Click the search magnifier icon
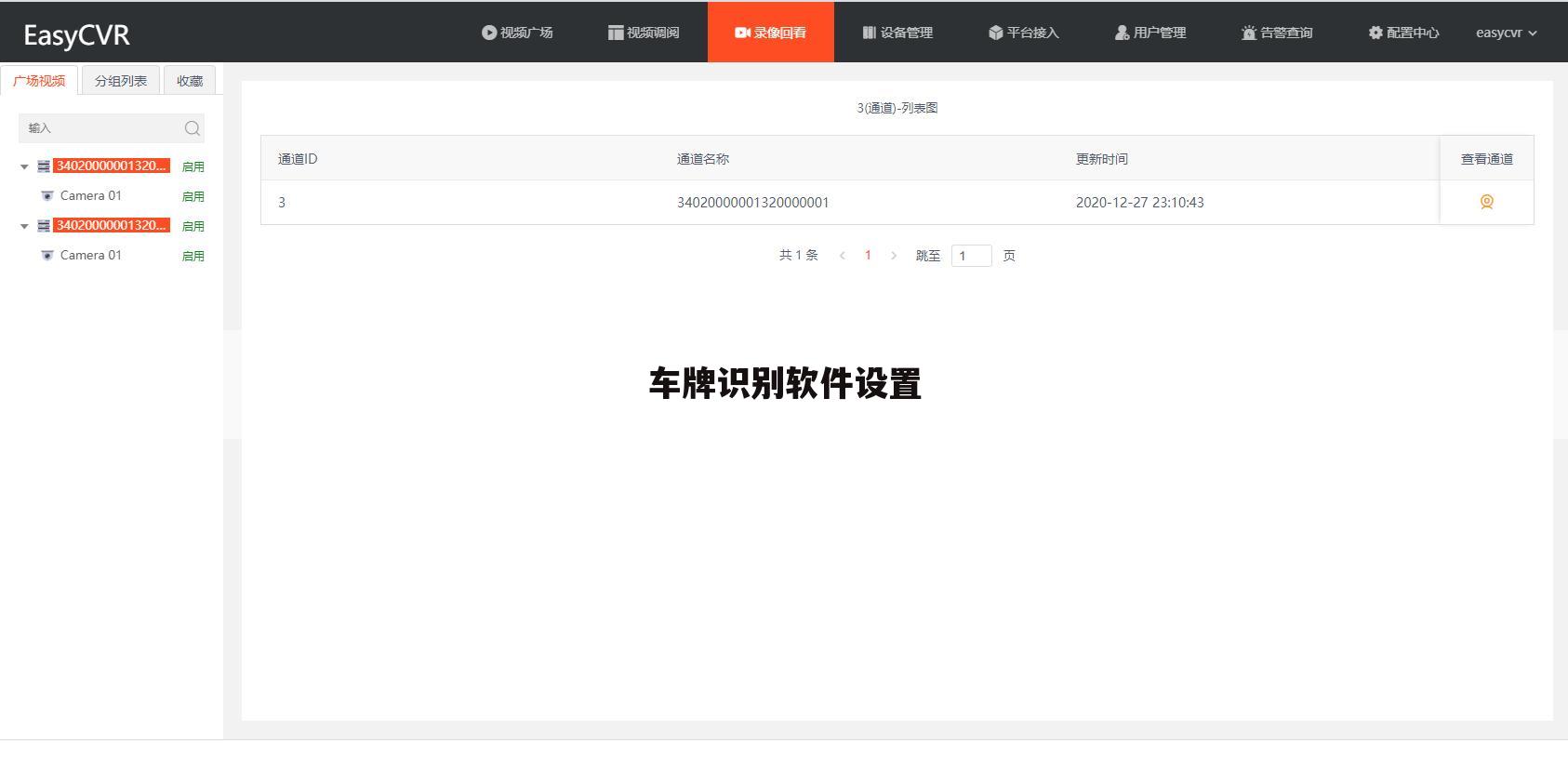Image resolution: width=1568 pixels, height=770 pixels. coord(193,128)
